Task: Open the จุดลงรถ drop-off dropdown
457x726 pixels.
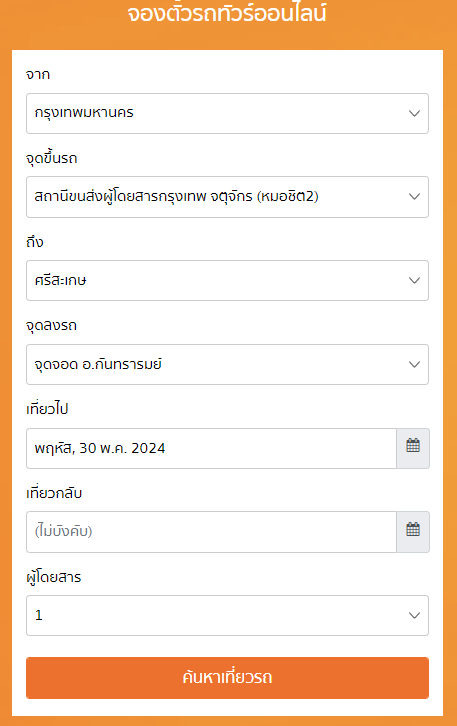Action: coord(227,364)
